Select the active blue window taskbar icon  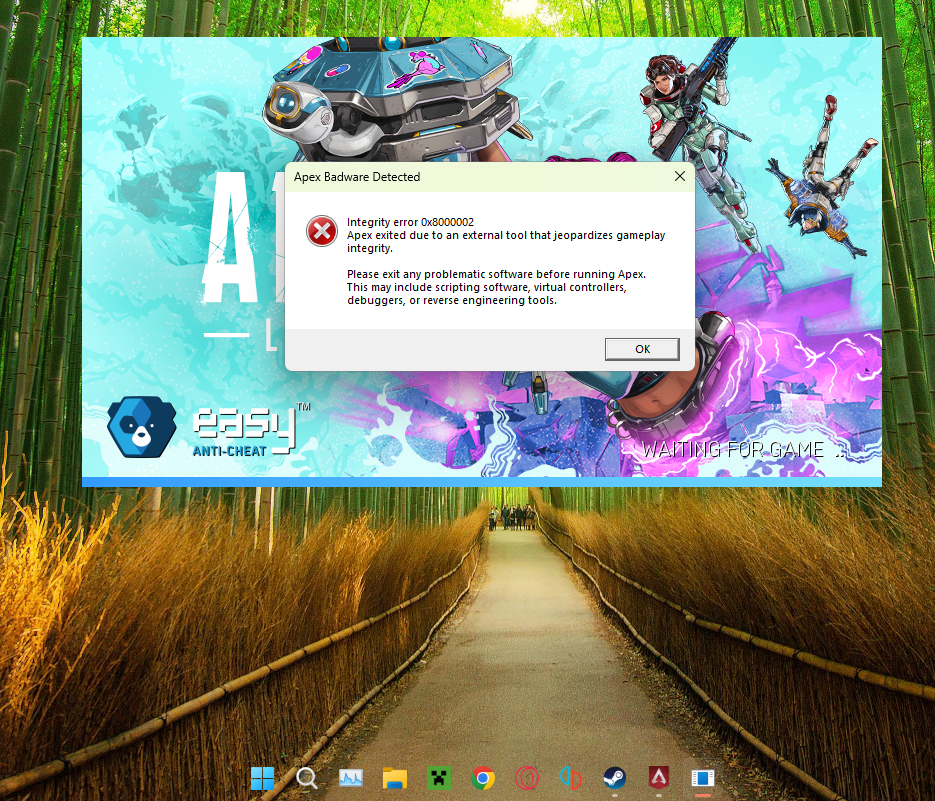point(702,778)
